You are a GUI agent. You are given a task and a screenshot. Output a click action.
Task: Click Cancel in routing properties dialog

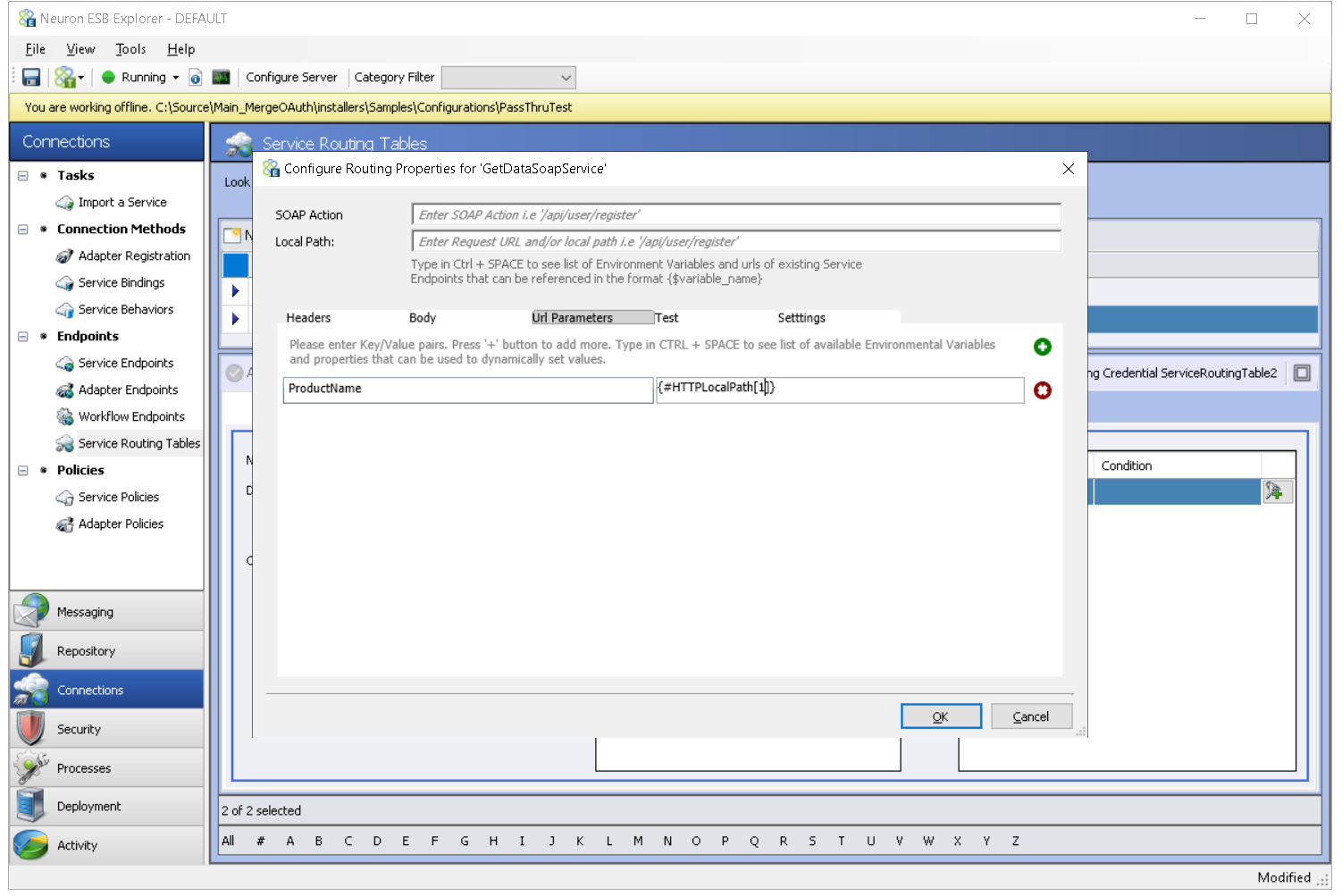[1031, 716]
